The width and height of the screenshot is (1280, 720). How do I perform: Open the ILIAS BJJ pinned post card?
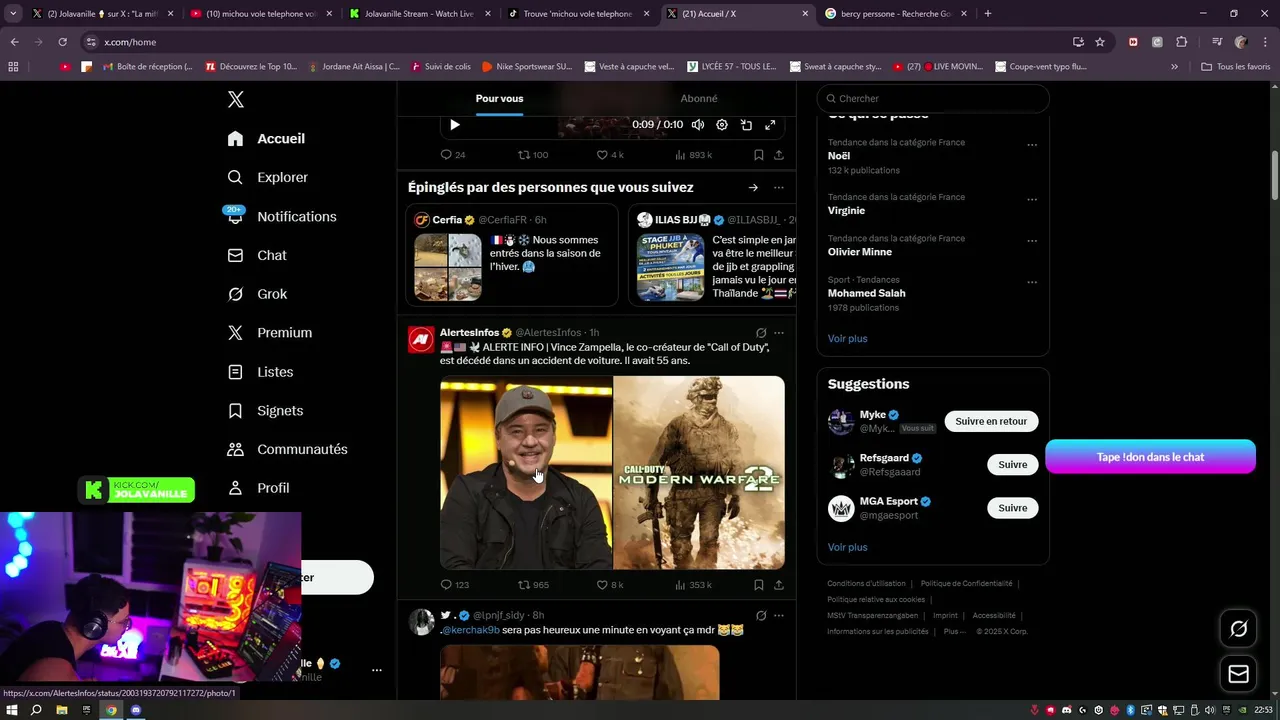tap(712, 255)
